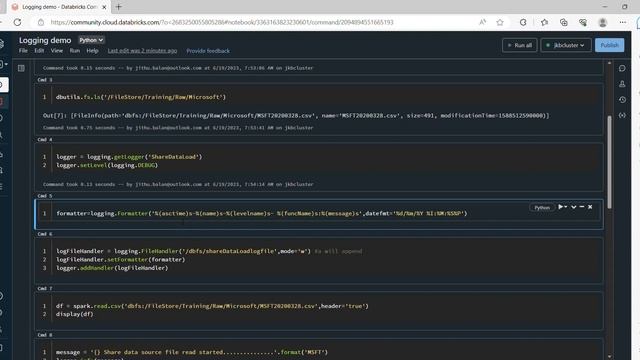Viewport: 640px width, 360px height.
Task: Restore down the browser window
Action: pos(624,7)
